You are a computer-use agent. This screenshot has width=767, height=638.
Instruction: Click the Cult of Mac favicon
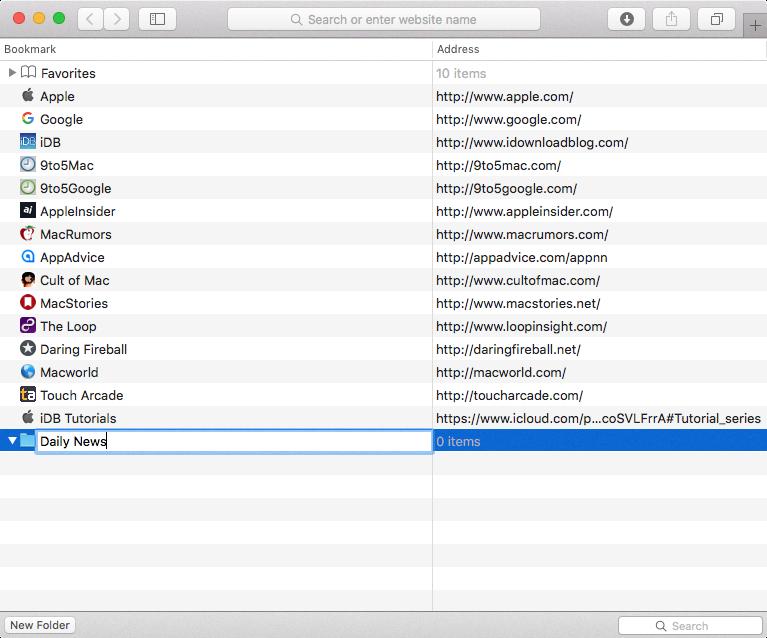pyautogui.click(x=28, y=279)
